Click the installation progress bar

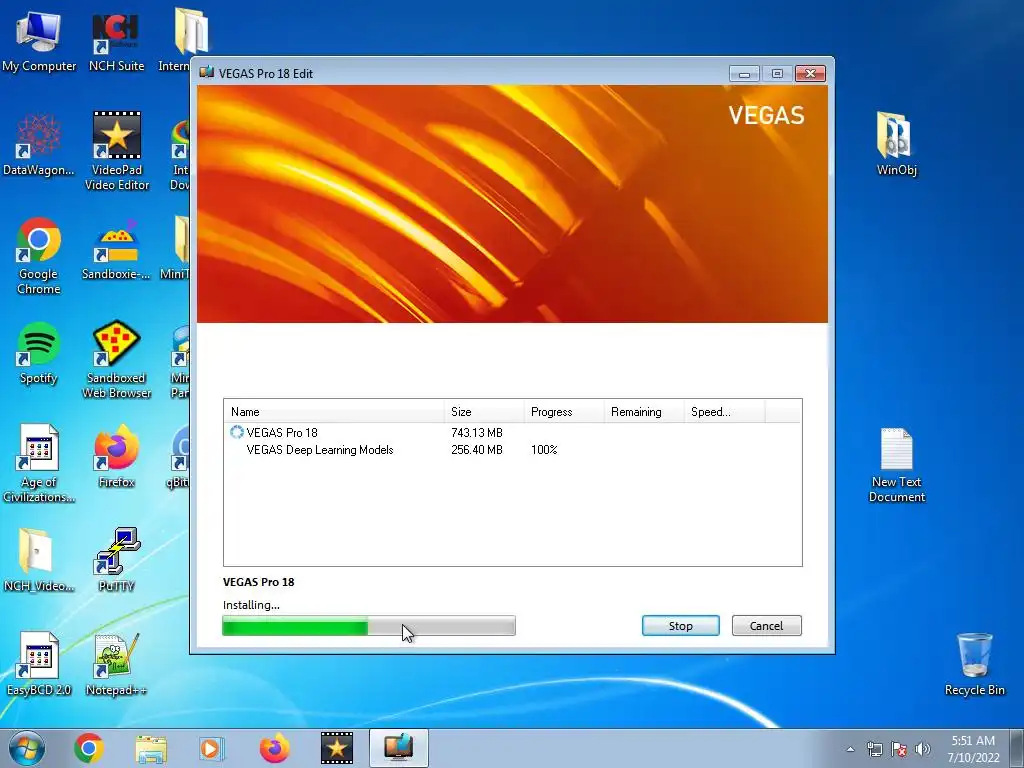(x=369, y=626)
